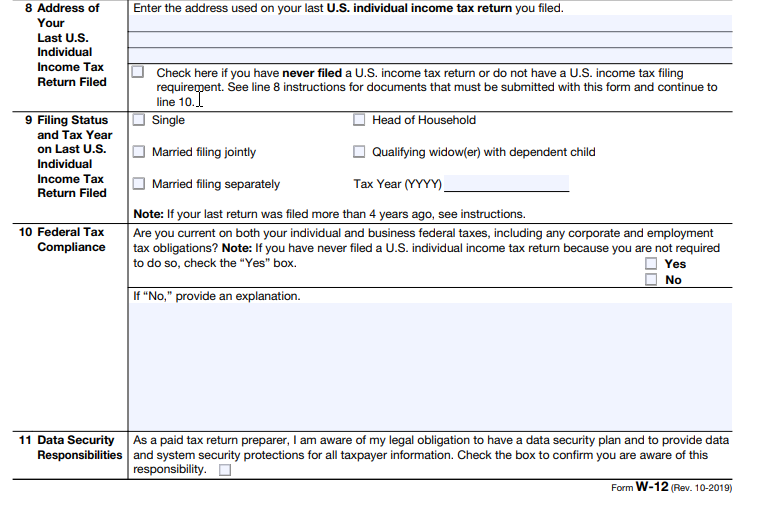The height and width of the screenshot is (524, 769).
Task: Click the "Note: If your last return" text
Action: pyautogui.click(x=329, y=214)
